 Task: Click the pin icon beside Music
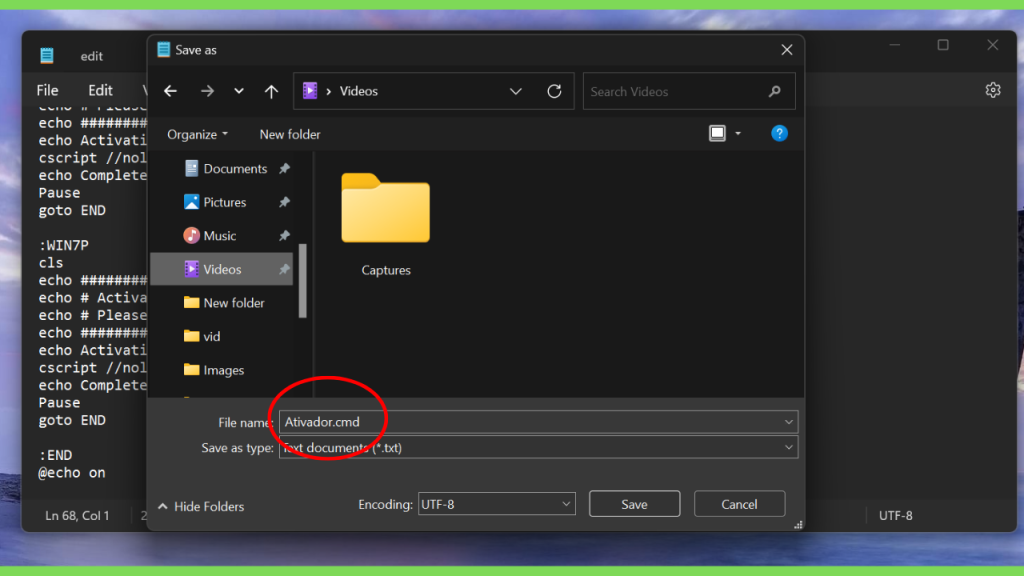click(284, 236)
